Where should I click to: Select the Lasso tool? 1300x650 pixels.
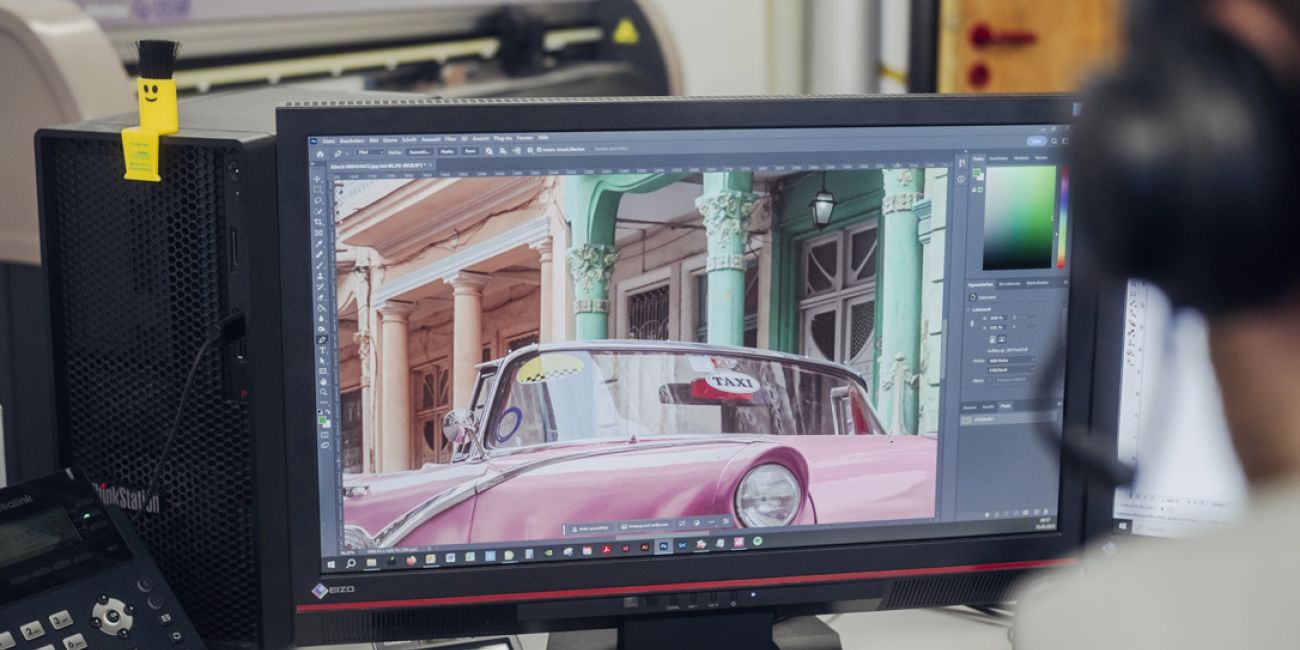[318, 200]
